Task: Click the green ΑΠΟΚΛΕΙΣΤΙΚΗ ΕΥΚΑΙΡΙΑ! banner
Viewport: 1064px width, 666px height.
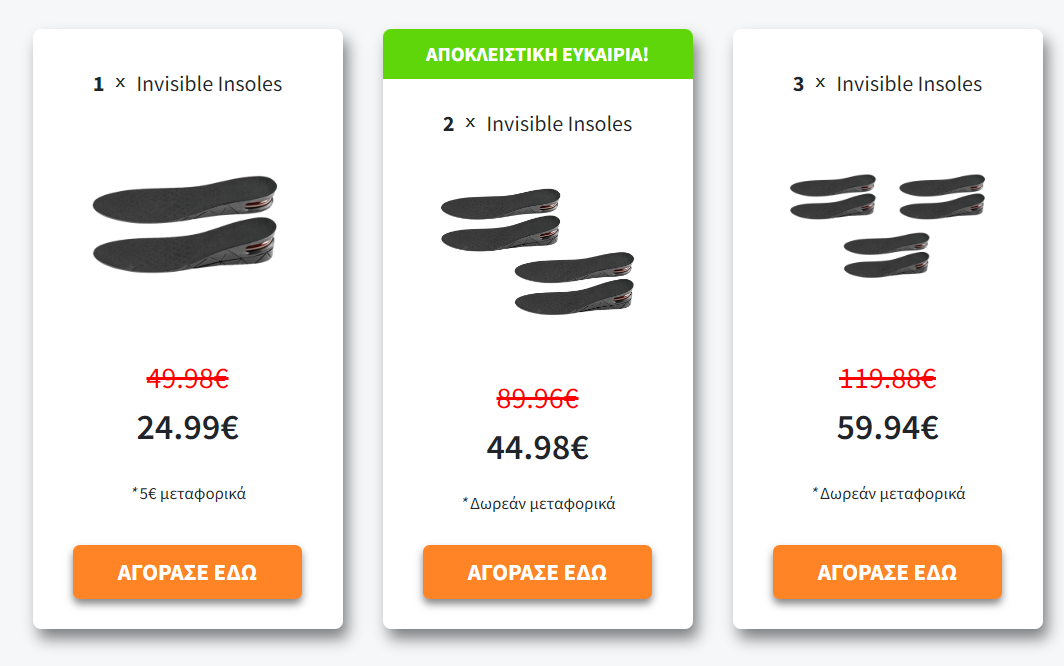Action: coord(537,54)
